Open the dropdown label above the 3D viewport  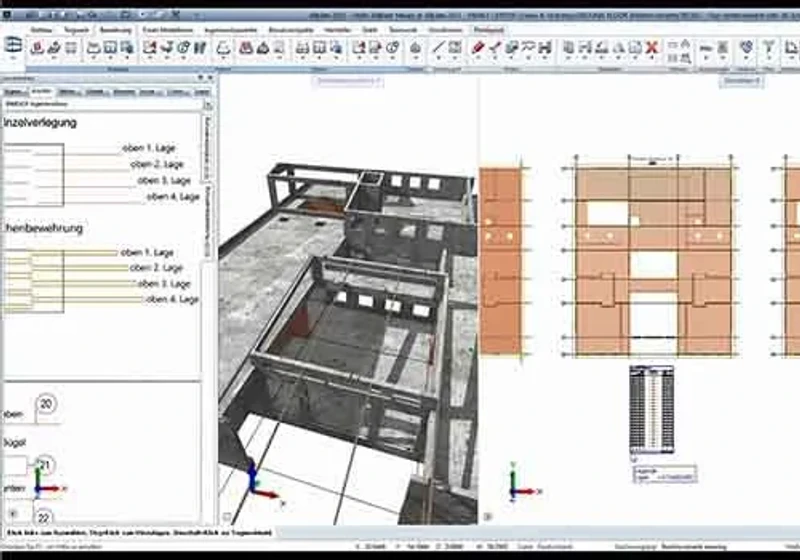click(347, 81)
